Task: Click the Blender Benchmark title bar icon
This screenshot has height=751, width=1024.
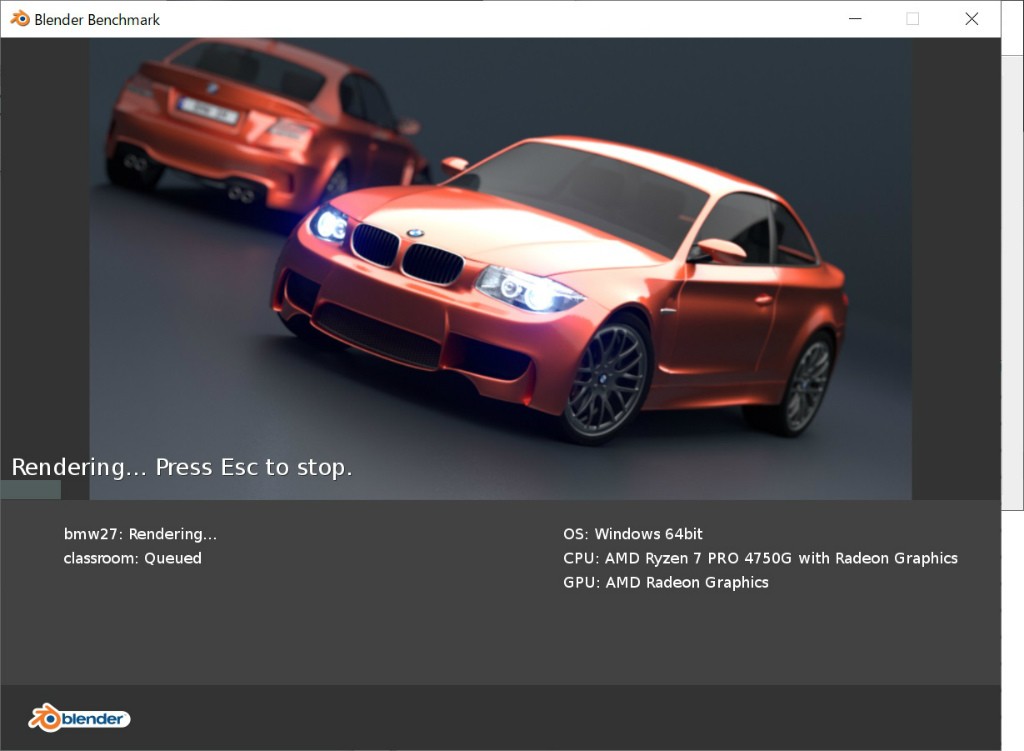Action: tap(20, 19)
